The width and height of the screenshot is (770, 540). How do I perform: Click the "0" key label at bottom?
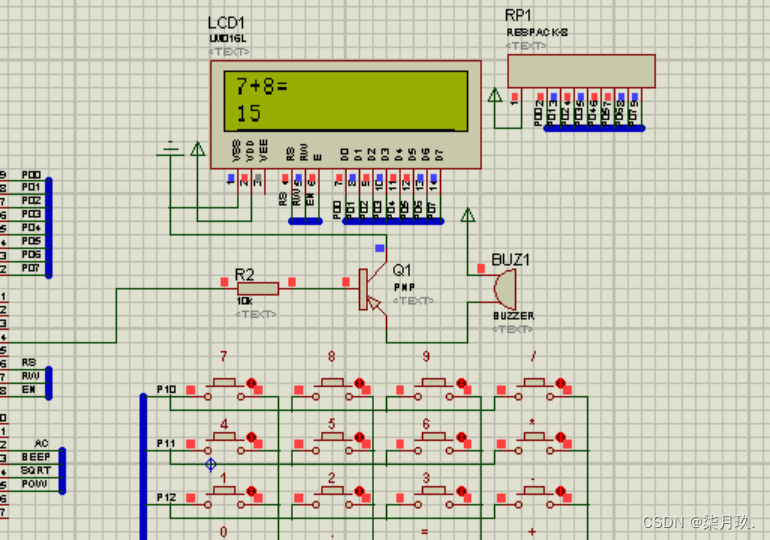(223, 532)
